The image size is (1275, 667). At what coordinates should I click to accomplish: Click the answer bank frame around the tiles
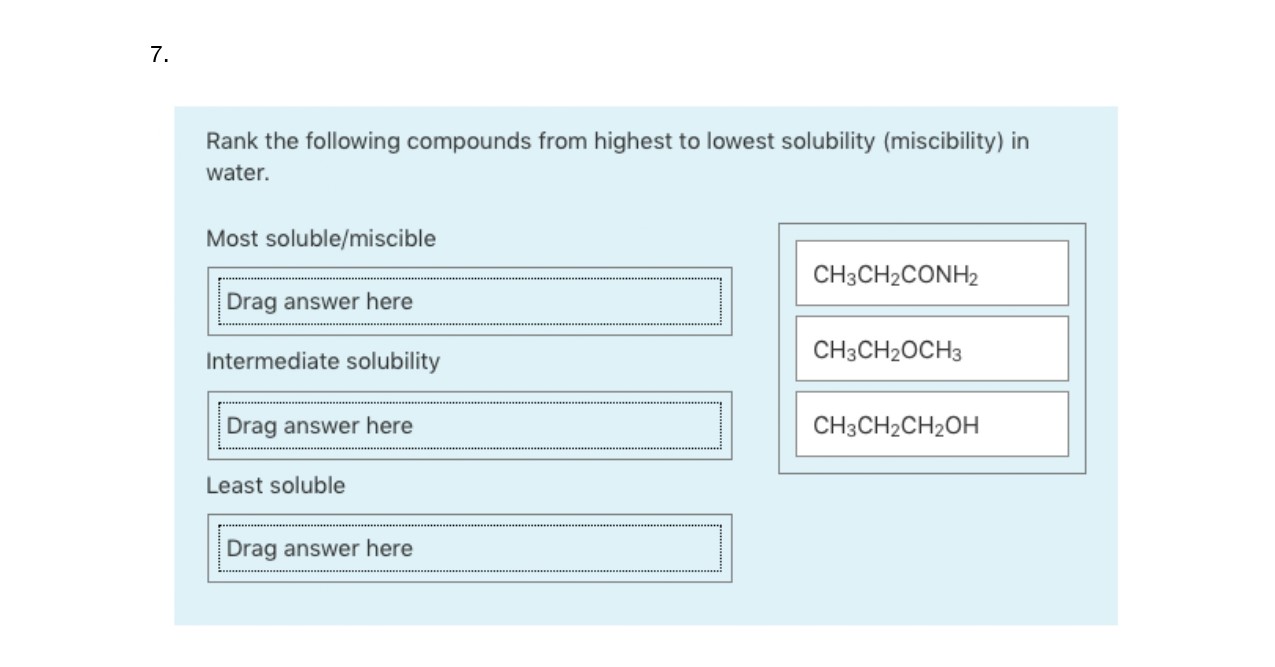coord(931,348)
